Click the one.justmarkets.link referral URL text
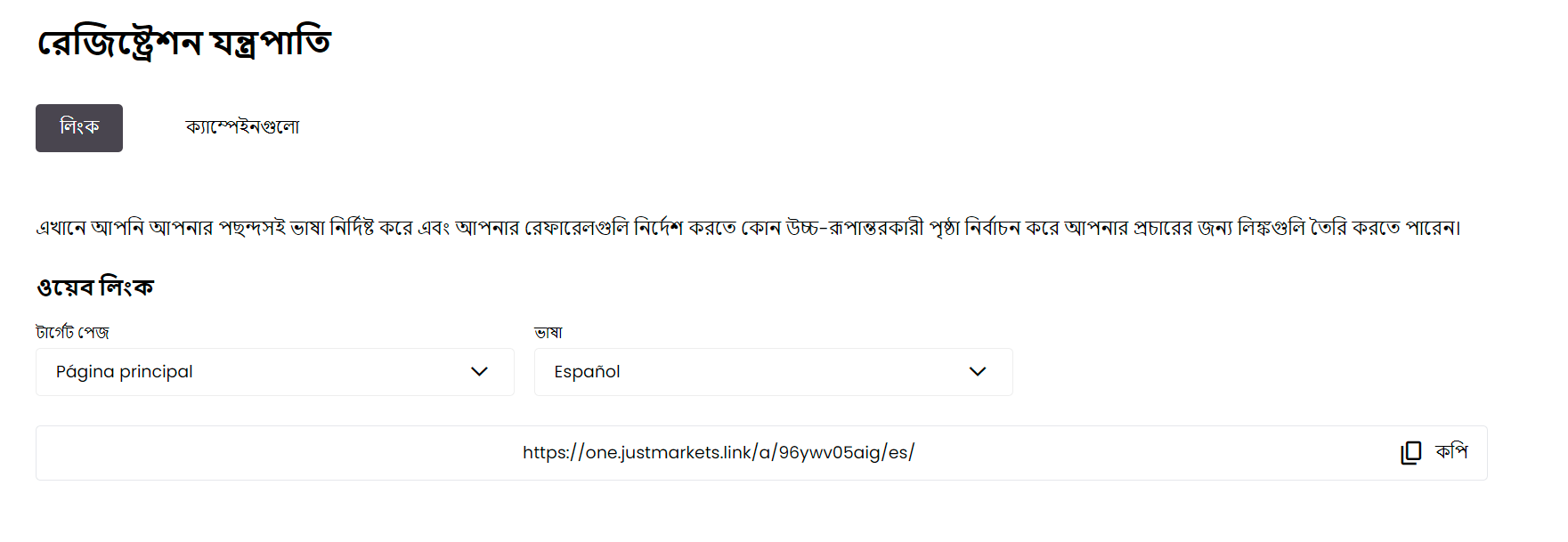This screenshot has width=1568, height=542. [x=719, y=453]
